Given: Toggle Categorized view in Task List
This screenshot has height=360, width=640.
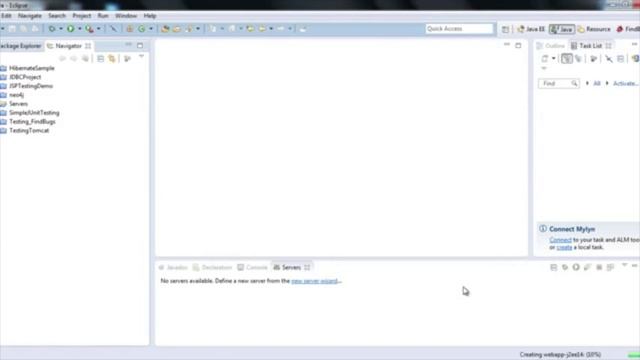Looking at the screenshot, I should (x=567, y=58).
